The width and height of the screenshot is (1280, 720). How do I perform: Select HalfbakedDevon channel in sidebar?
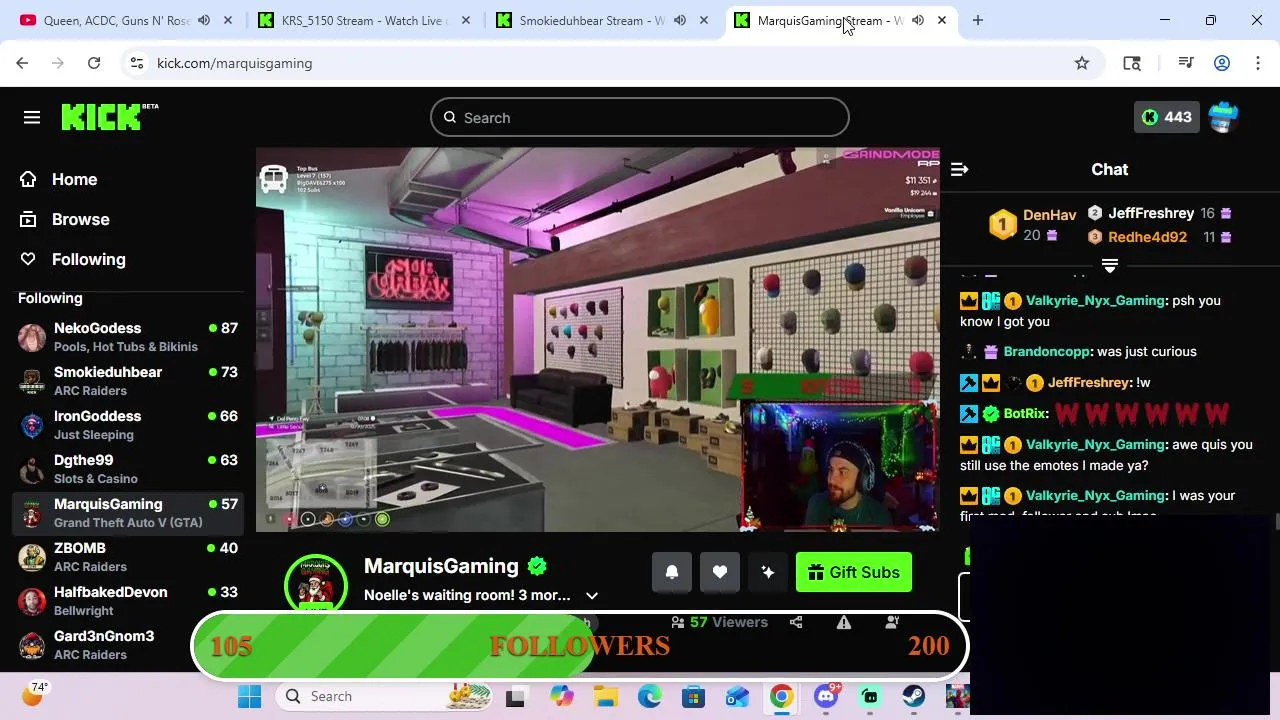coord(128,601)
